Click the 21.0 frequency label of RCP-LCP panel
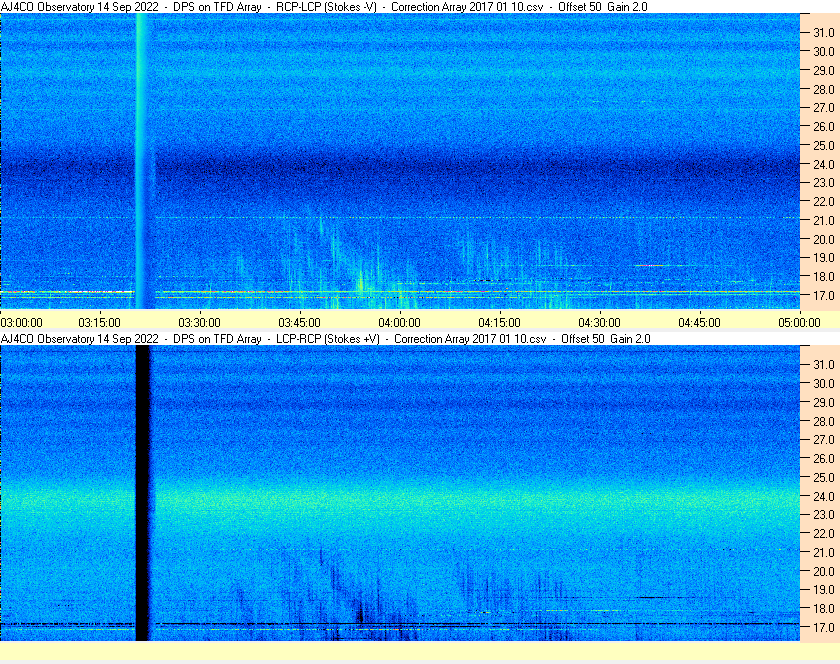The height and width of the screenshot is (664, 840). 824,220
